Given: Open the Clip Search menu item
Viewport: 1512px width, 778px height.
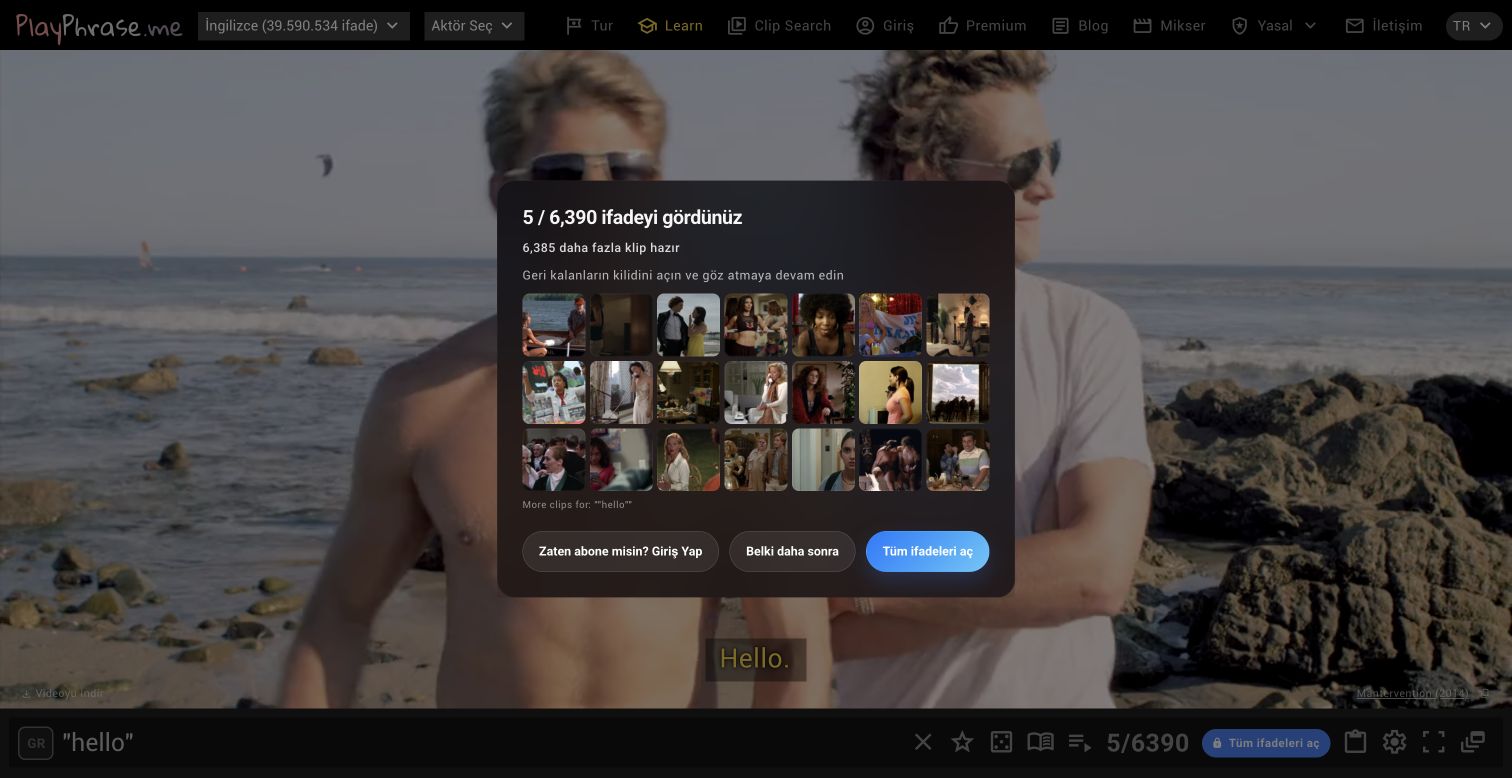Looking at the screenshot, I should click(779, 26).
